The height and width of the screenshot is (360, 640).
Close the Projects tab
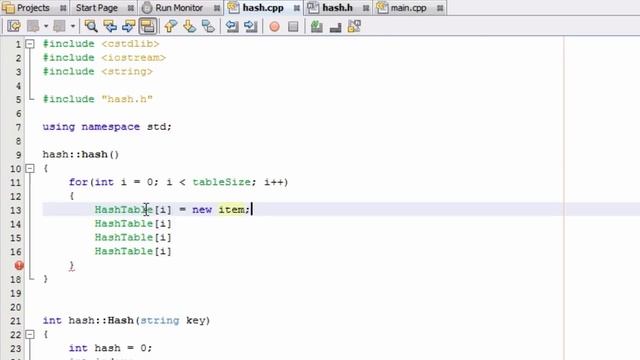coord(63,8)
